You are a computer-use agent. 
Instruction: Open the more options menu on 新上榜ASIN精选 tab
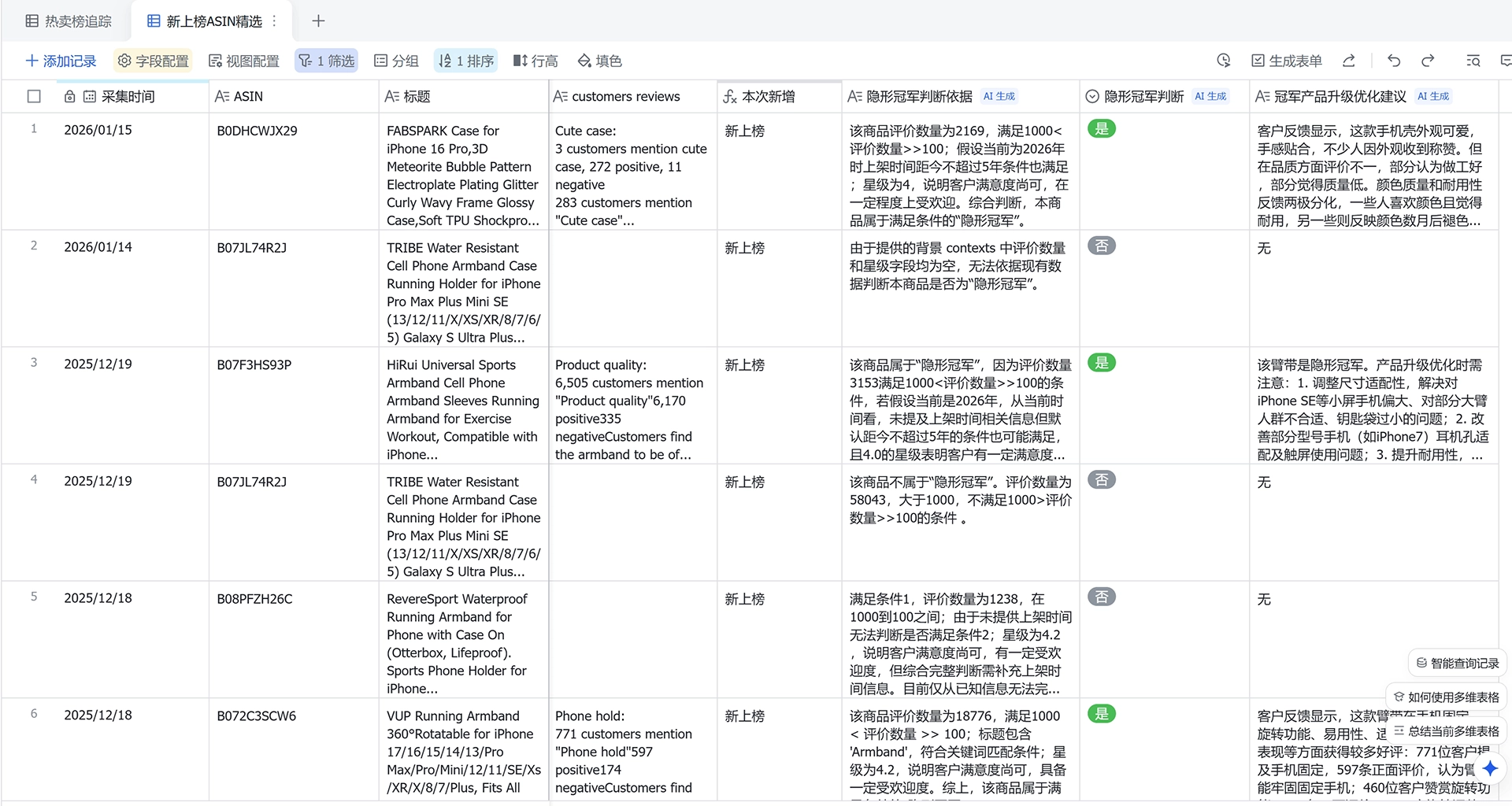273,20
